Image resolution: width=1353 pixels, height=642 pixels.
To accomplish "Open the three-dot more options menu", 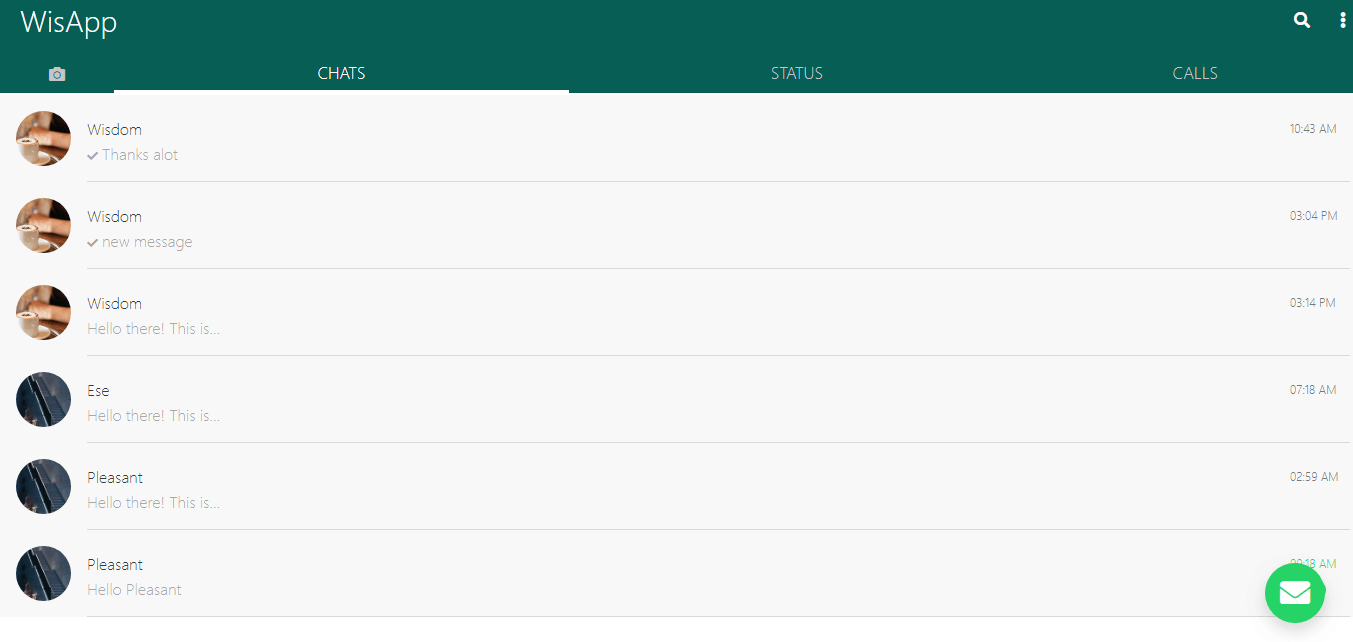I will pyautogui.click(x=1342, y=20).
